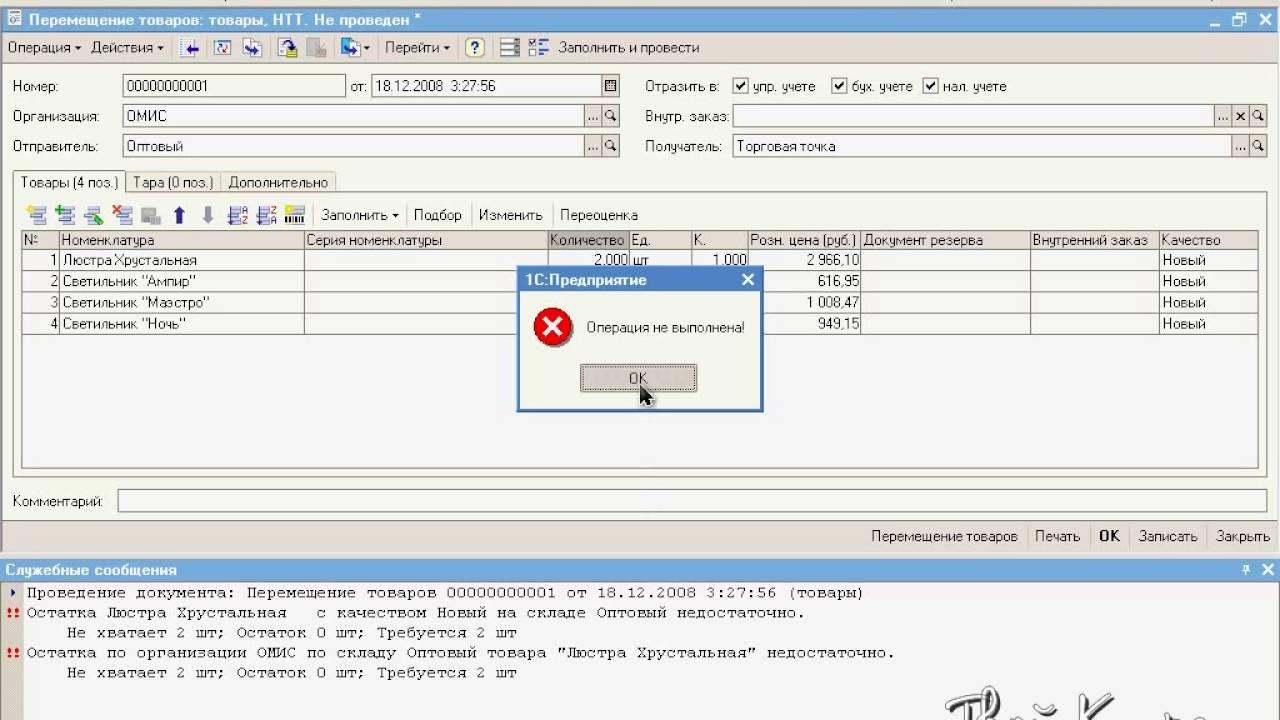The image size is (1280, 720).
Task: Click the Записать button
Action: point(1167,536)
